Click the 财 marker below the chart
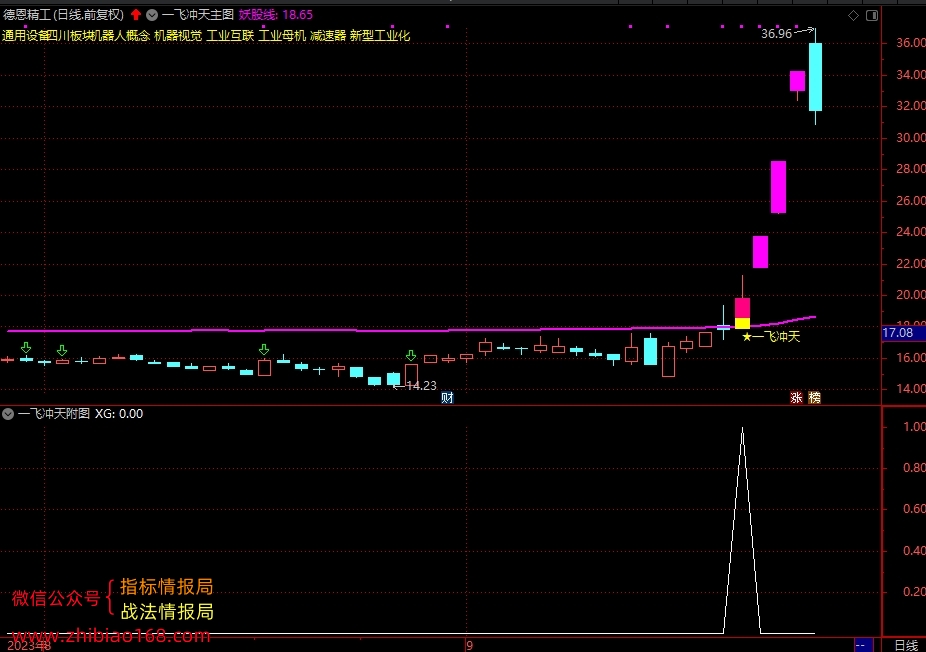The width and height of the screenshot is (926, 652). click(x=447, y=397)
